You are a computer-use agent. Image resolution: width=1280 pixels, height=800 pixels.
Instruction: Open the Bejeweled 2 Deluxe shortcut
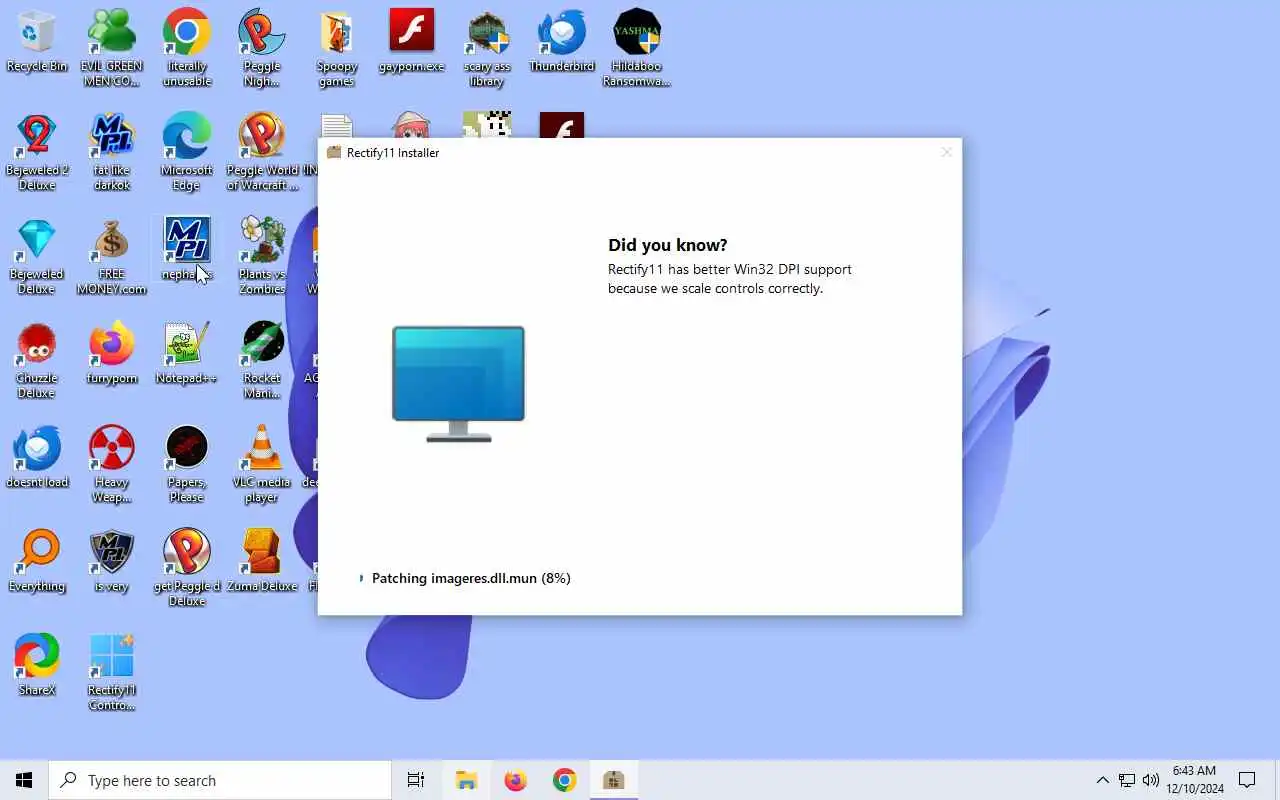37,152
